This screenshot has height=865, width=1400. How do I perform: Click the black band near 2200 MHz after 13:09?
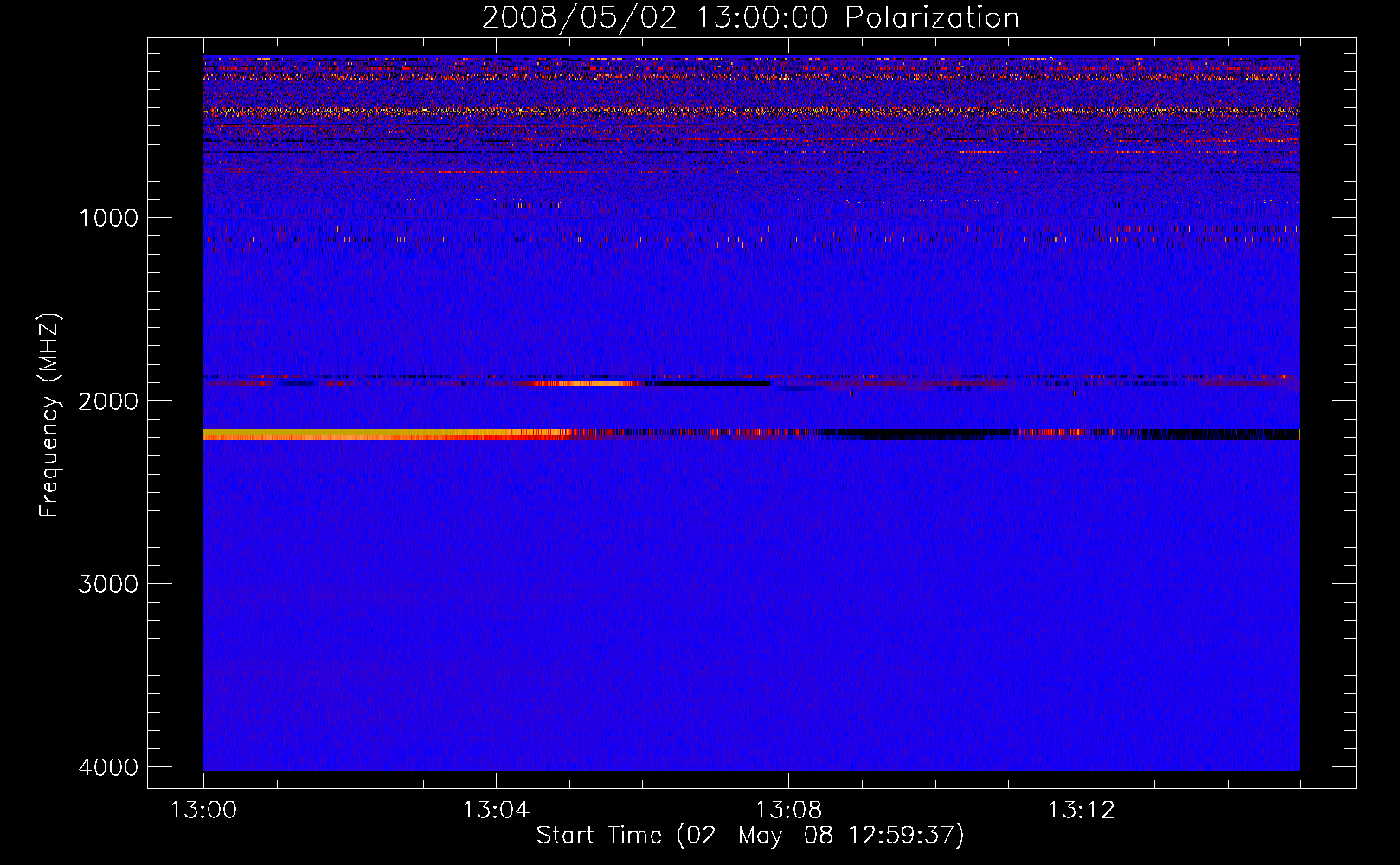(917, 434)
